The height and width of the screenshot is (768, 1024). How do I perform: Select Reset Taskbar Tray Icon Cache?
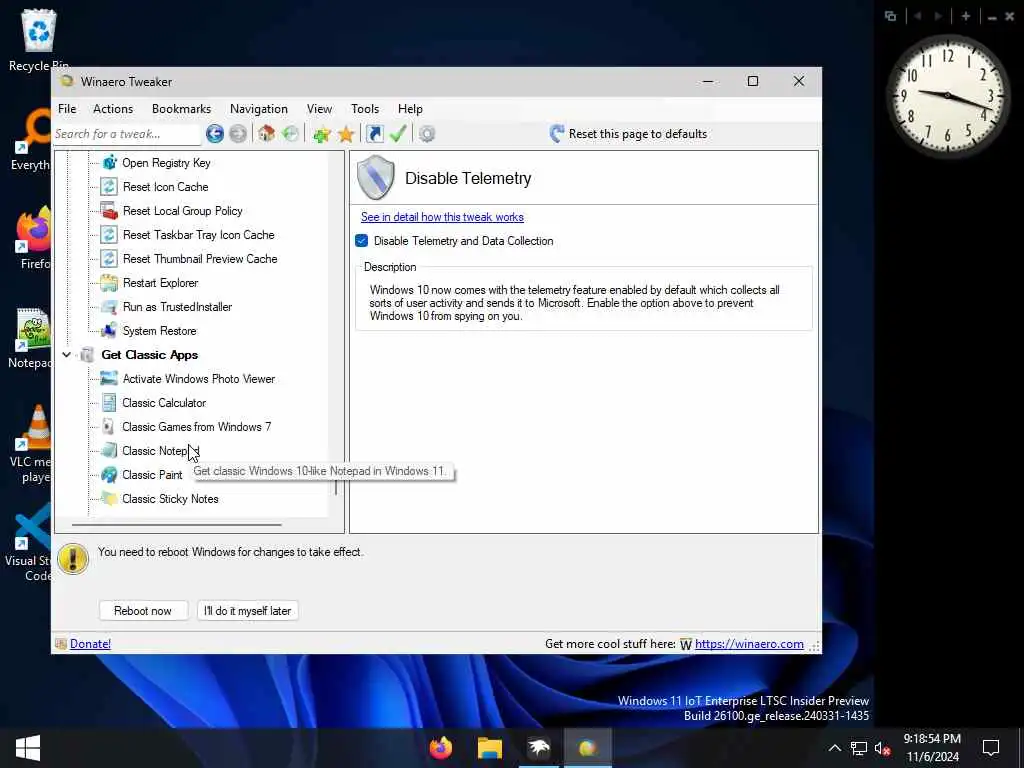pyautogui.click(x=199, y=235)
